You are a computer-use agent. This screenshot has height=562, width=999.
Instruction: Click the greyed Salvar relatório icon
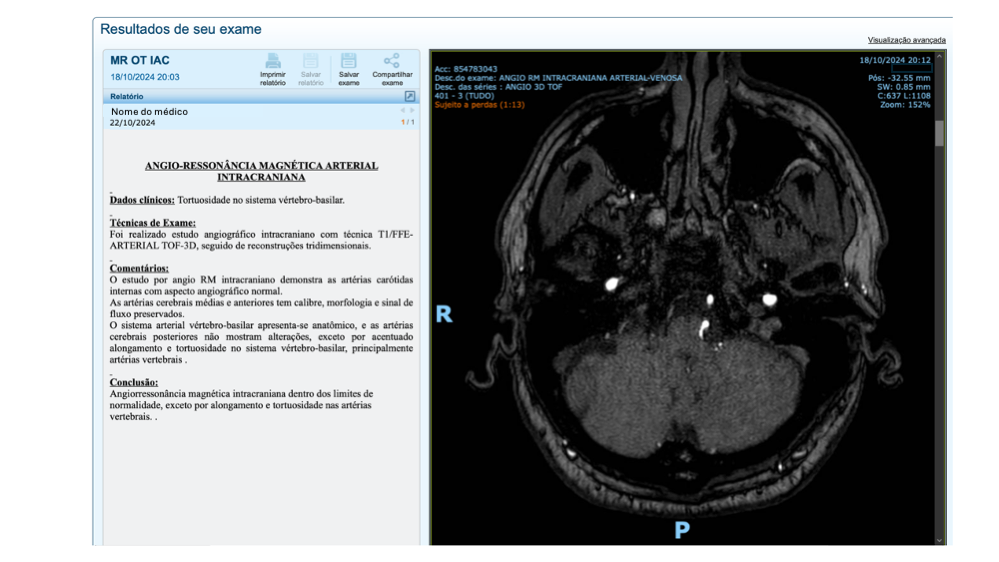click(x=311, y=62)
